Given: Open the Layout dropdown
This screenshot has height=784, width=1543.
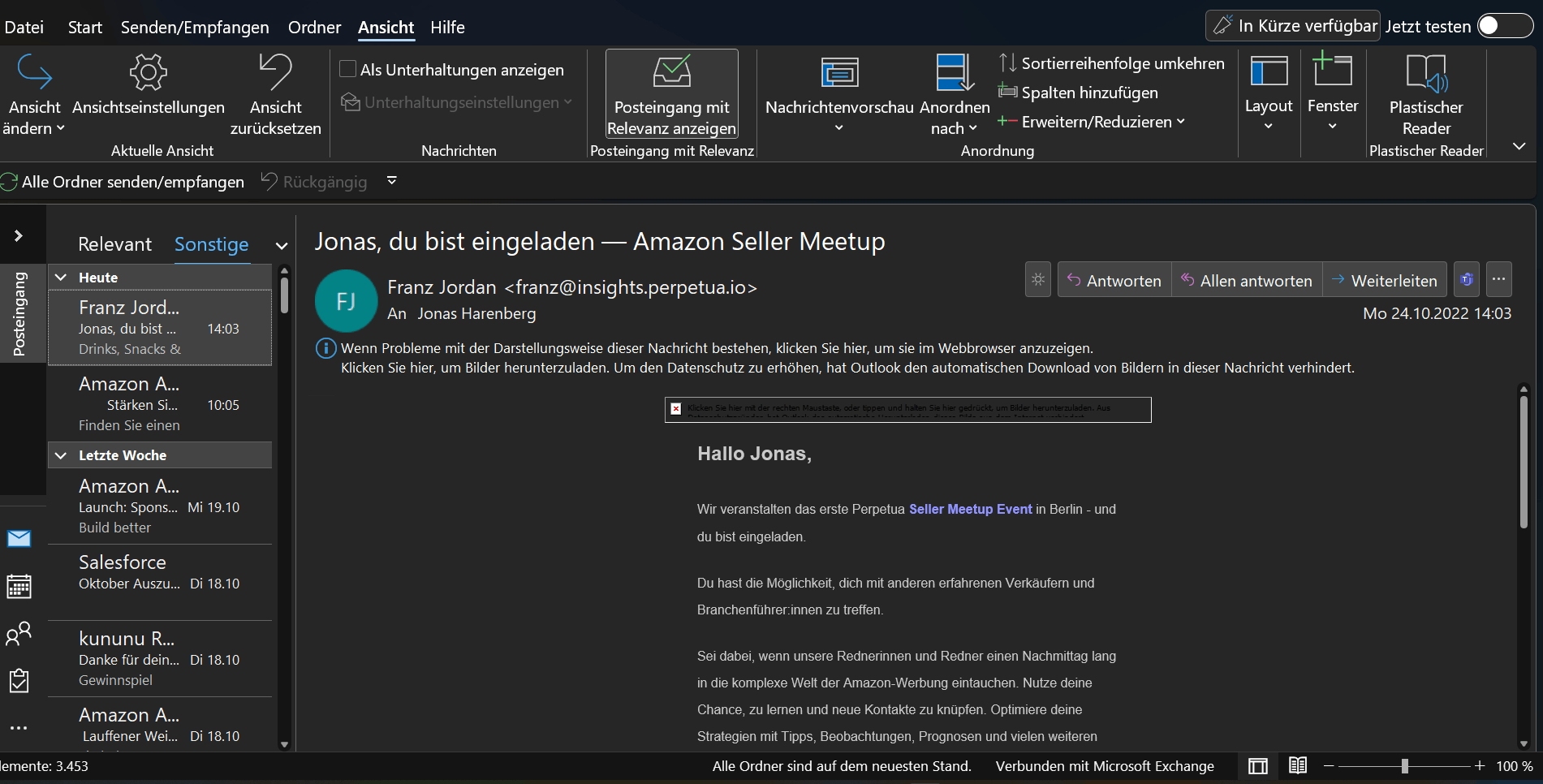Looking at the screenshot, I should (1269, 94).
